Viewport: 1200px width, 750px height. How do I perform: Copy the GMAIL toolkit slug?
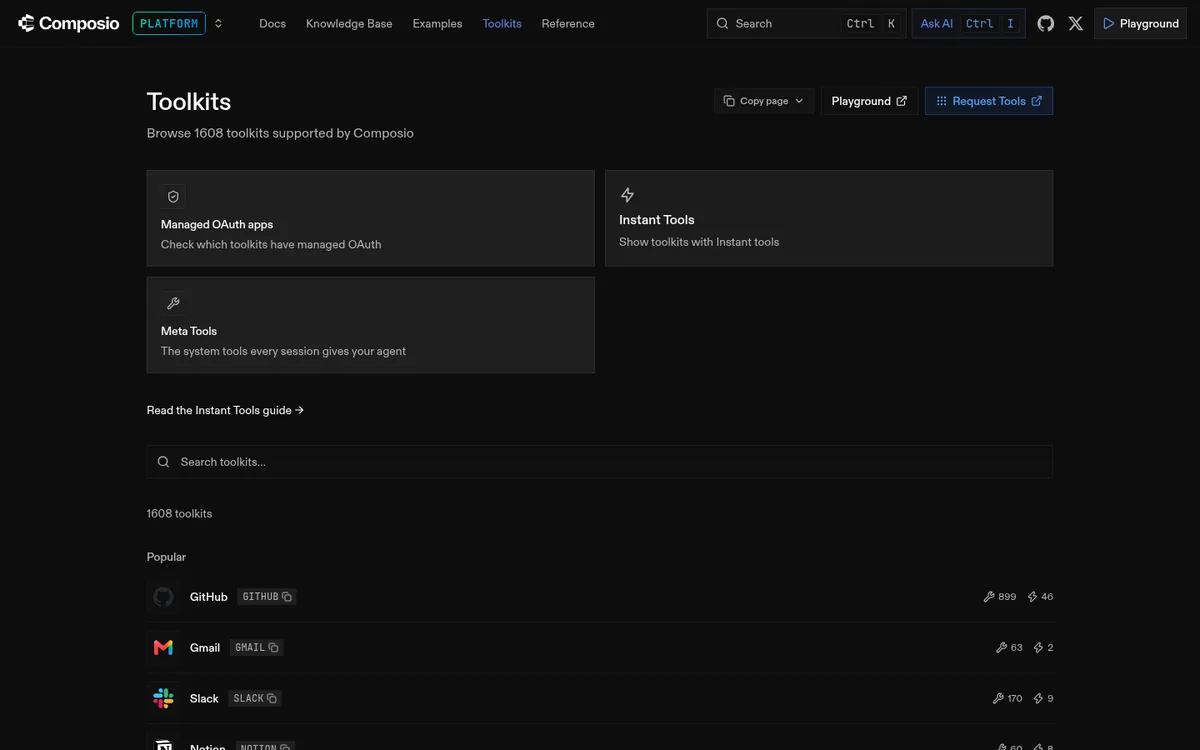[273, 648]
